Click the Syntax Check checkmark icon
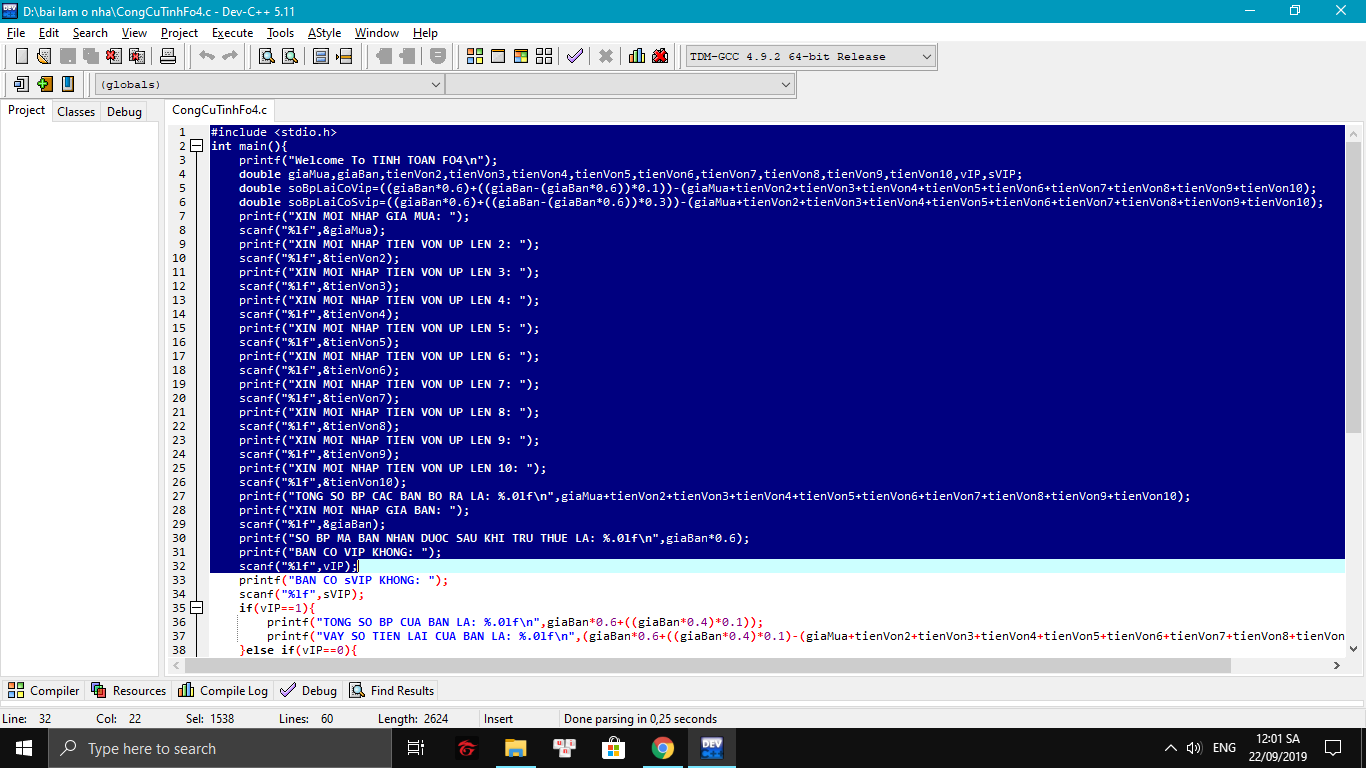Screen dimensions: 1366x768 tap(574, 56)
